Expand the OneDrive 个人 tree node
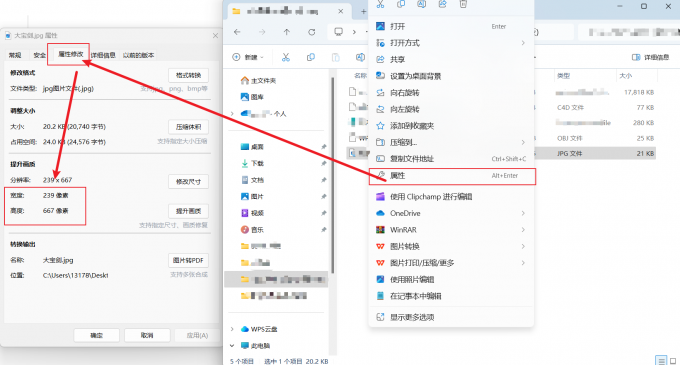 click(x=232, y=114)
